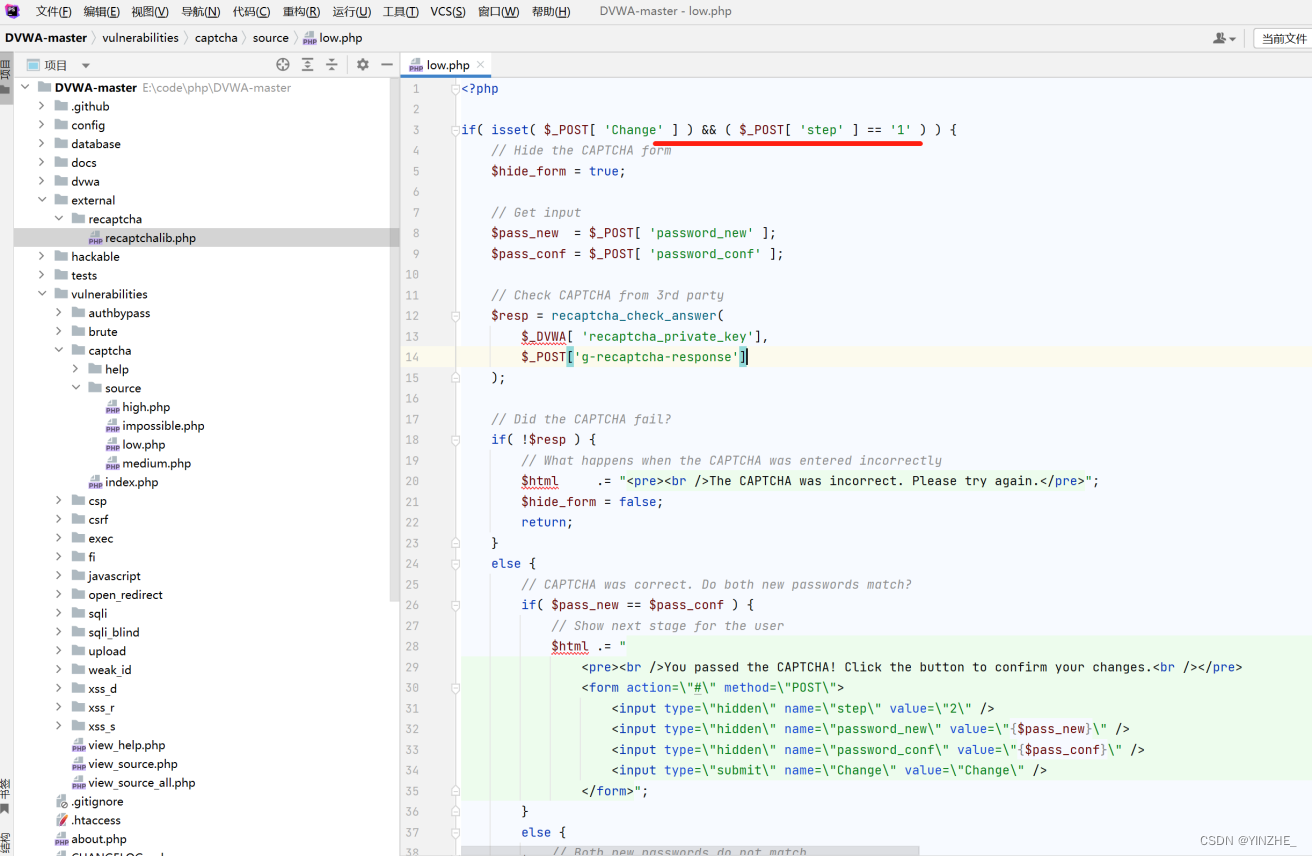Select view_source_all.php in project tree
Screen dimensions: 1312x856
tap(141, 783)
